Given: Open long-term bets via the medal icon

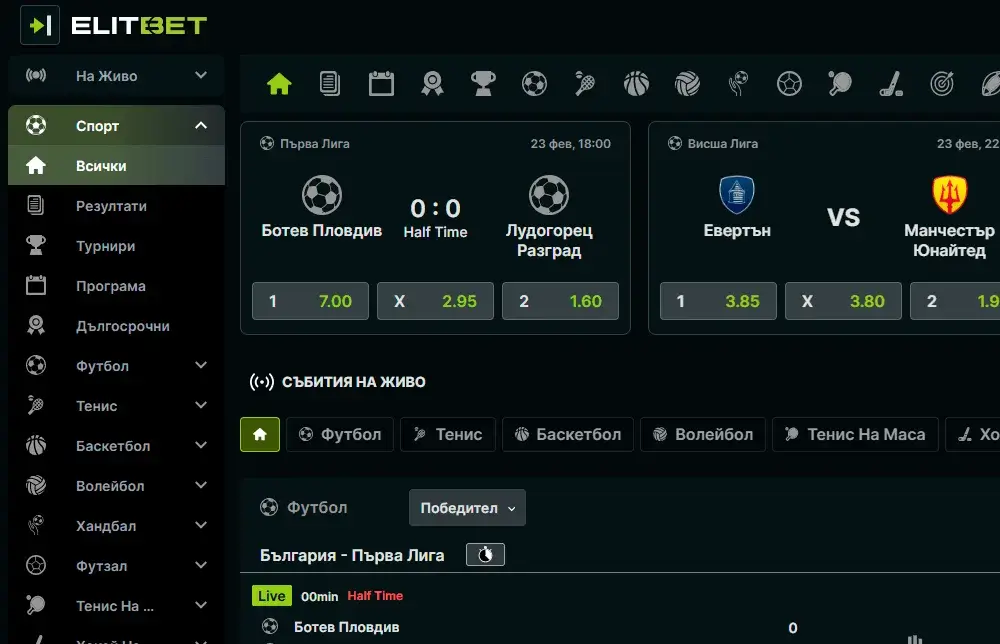Looking at the screenshot, I should [x=431, y=84].
